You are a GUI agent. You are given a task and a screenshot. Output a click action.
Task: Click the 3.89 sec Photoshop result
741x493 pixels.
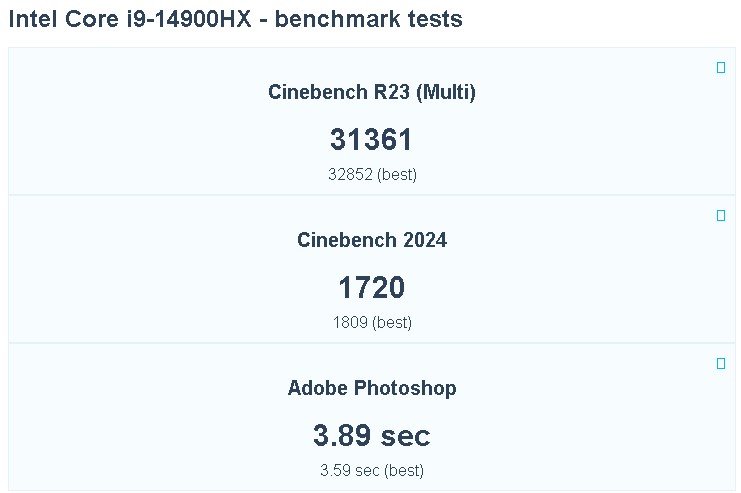[x=372, y=436]
